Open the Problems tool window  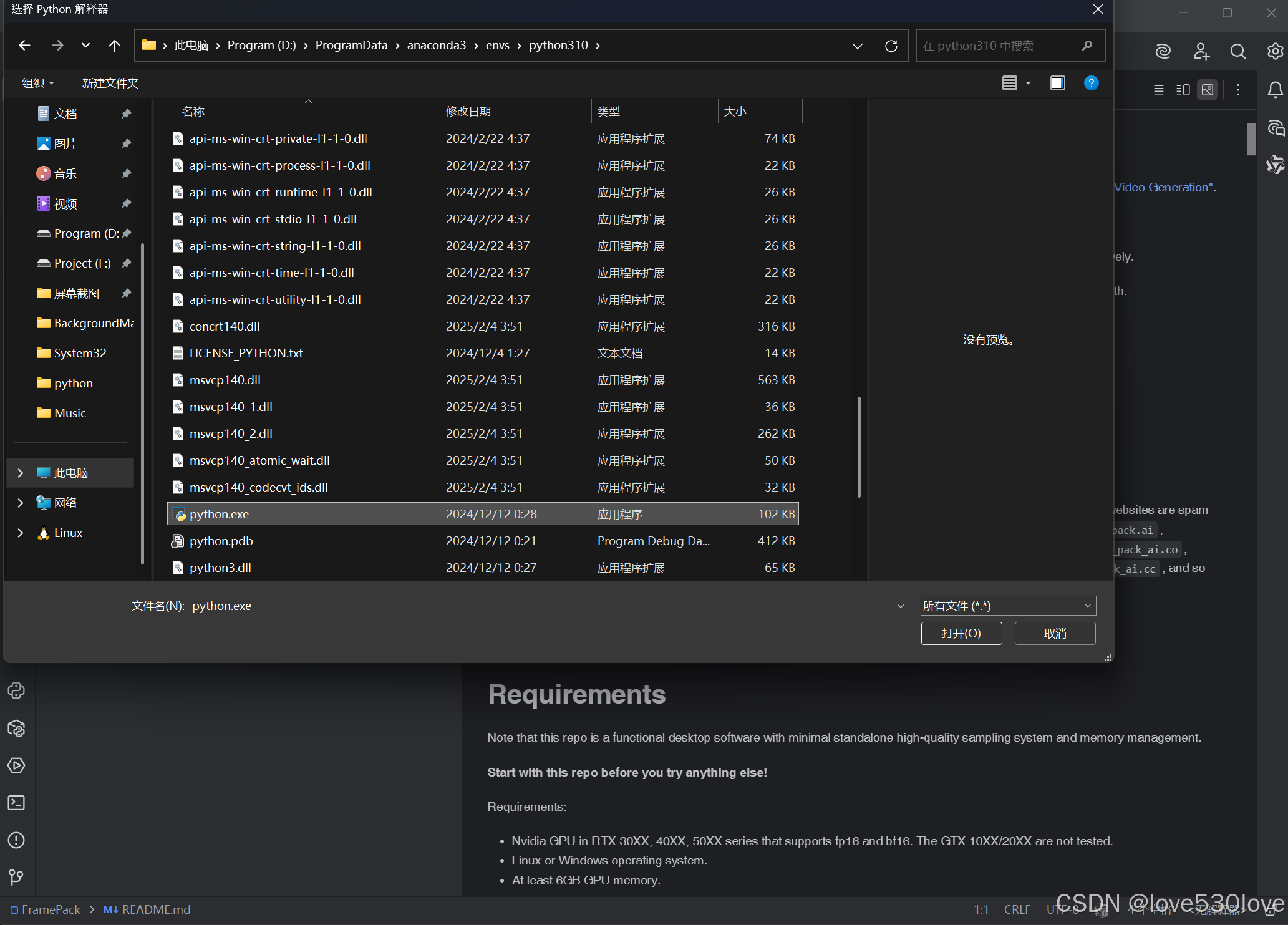pyautogui.click(x=16, y=840)
